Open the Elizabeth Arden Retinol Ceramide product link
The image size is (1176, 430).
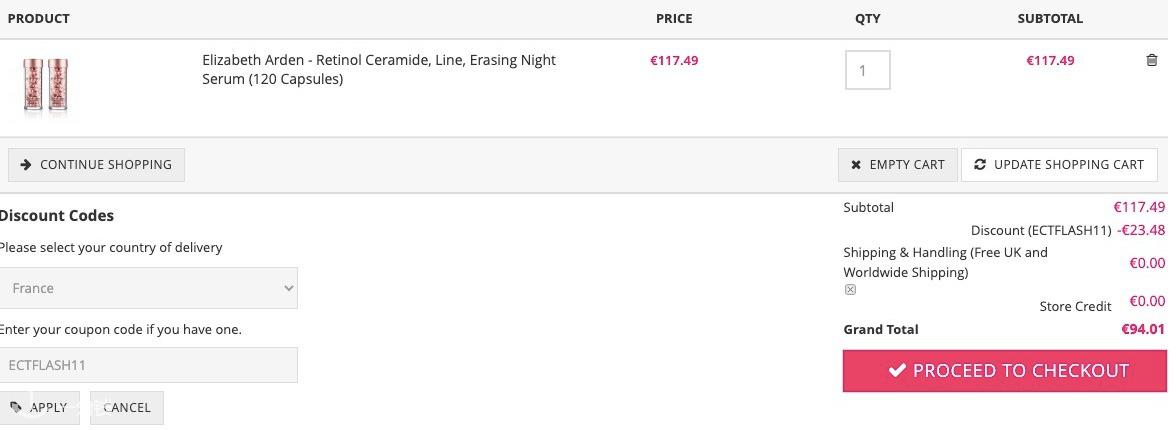pyautogui.click(x=378, y=69)
